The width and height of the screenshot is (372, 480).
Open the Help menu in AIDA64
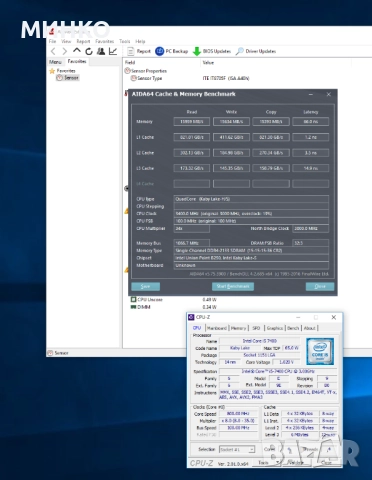pos(140,41)
